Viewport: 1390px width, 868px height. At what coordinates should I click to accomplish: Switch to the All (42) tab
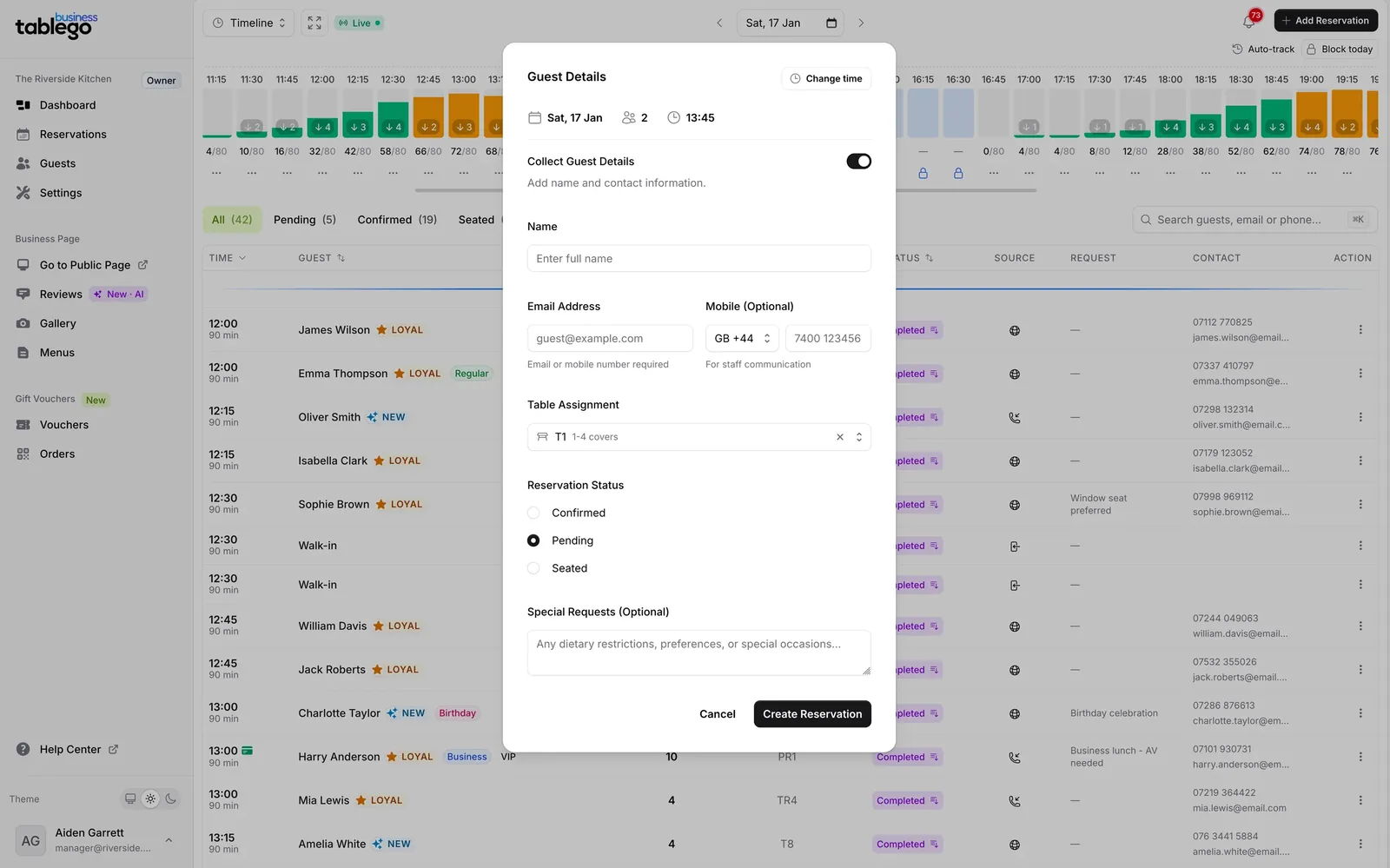pos(232,220)
